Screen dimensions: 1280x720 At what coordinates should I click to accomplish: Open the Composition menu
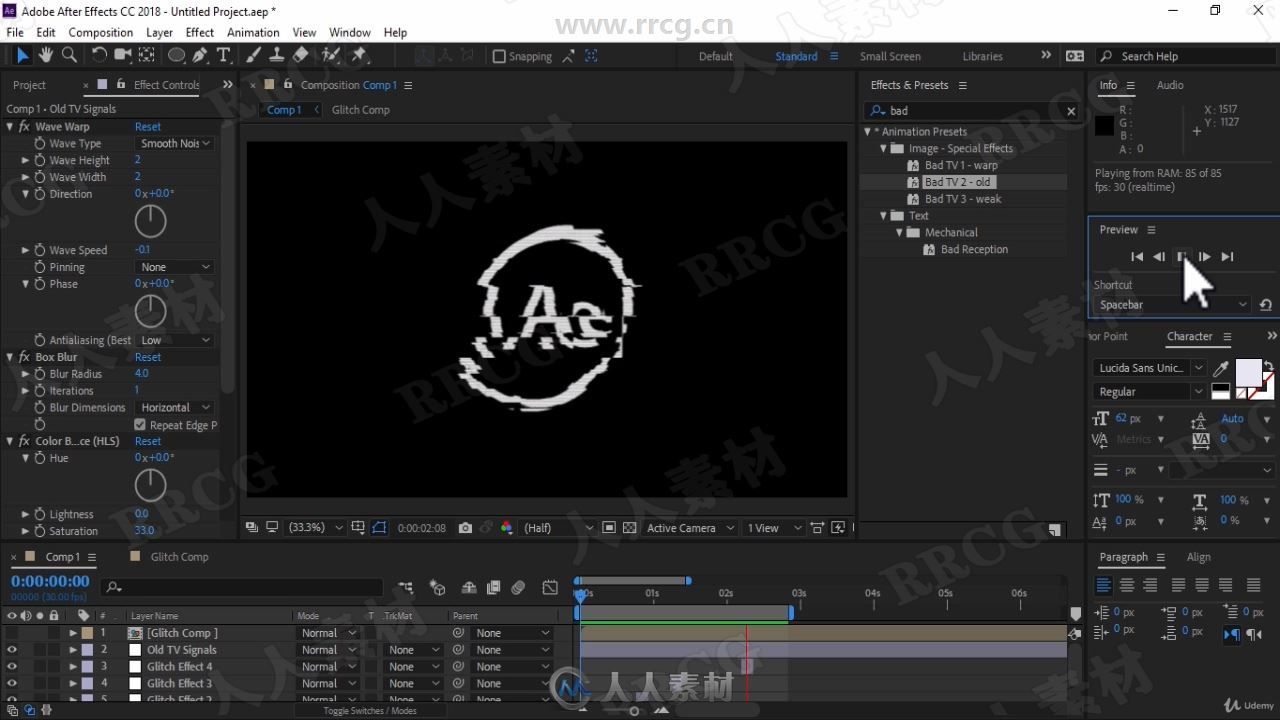coord(100,32)
